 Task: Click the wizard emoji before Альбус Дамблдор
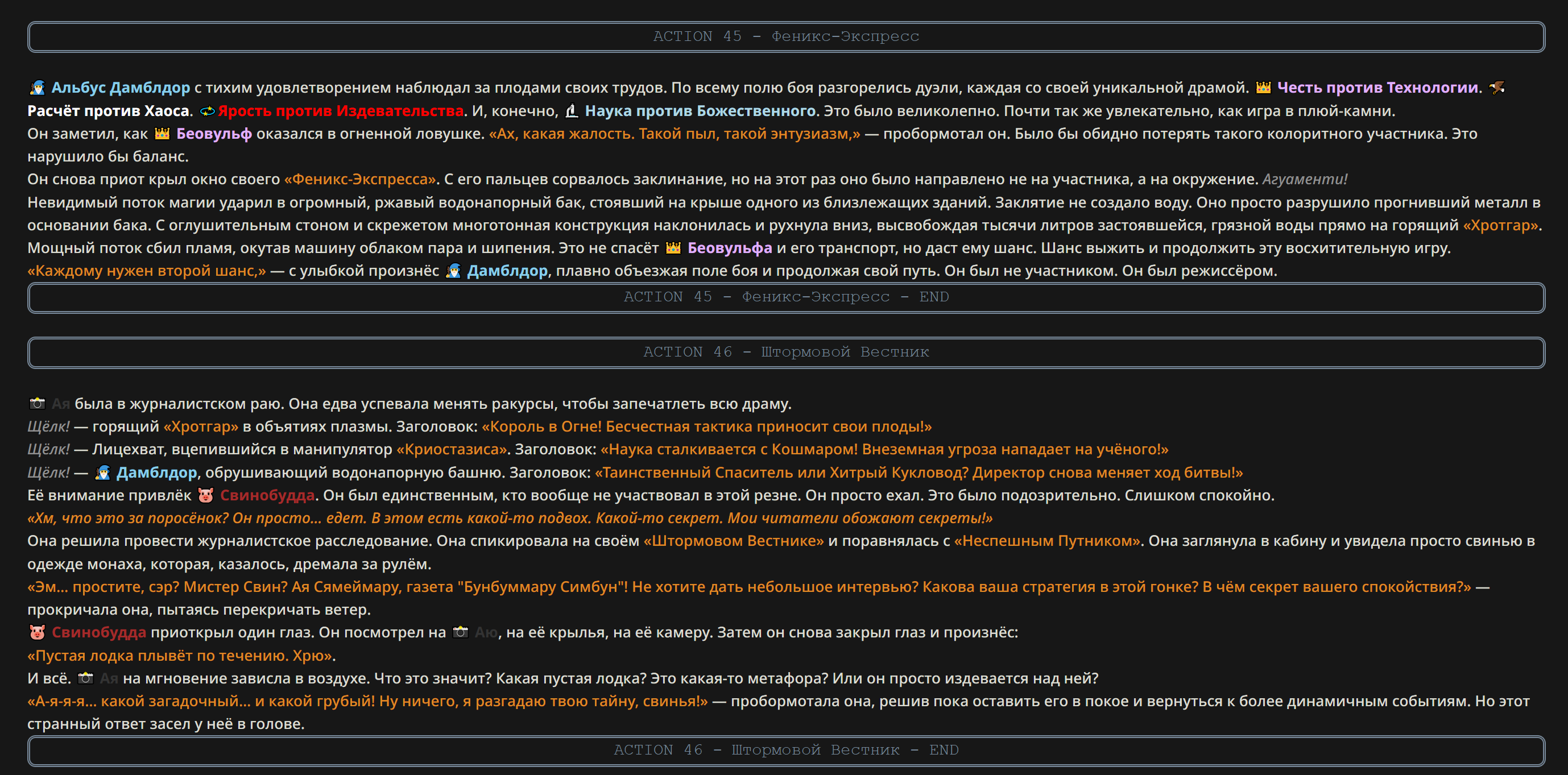(37, 88)
